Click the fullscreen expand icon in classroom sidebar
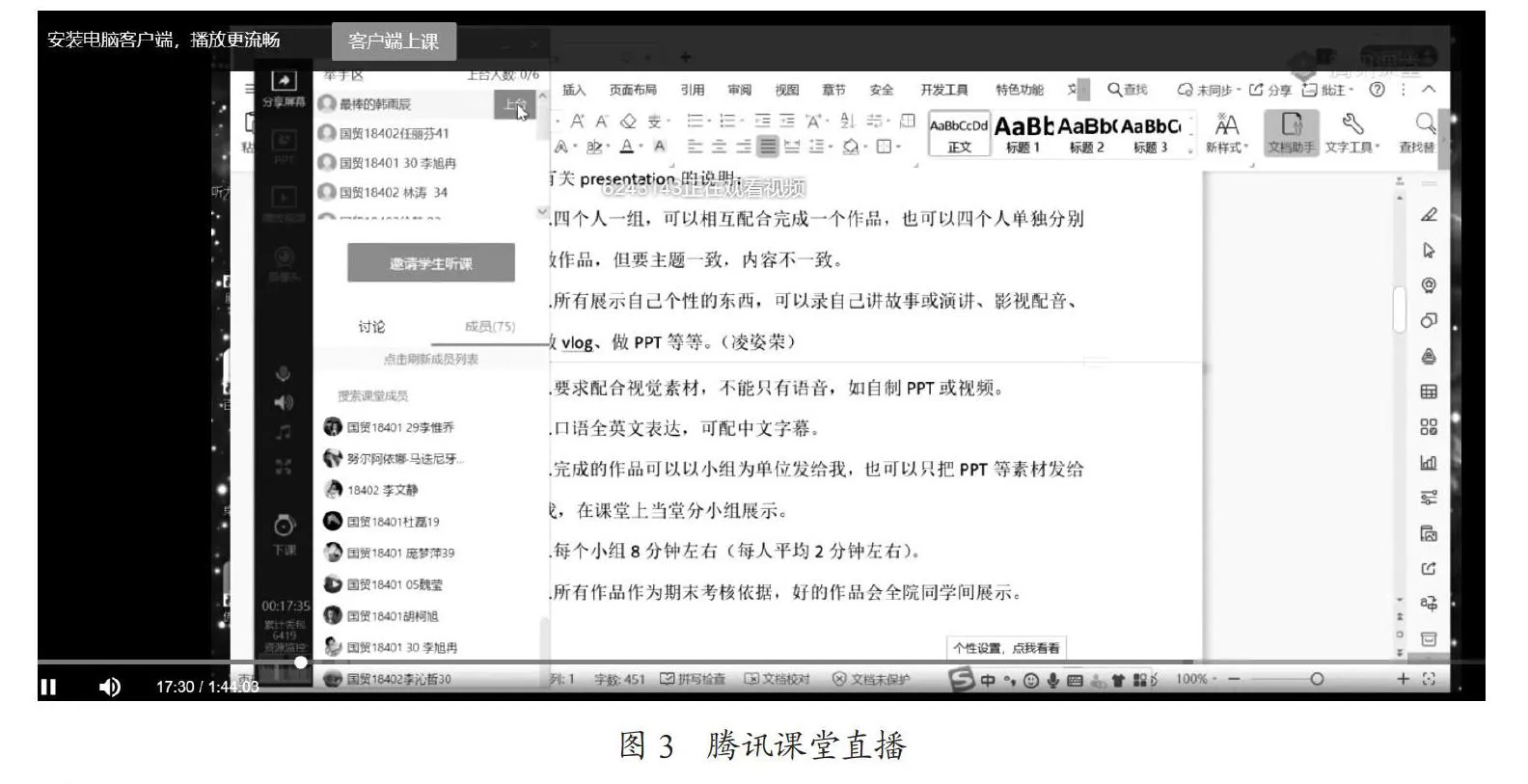 click(284, 467)
